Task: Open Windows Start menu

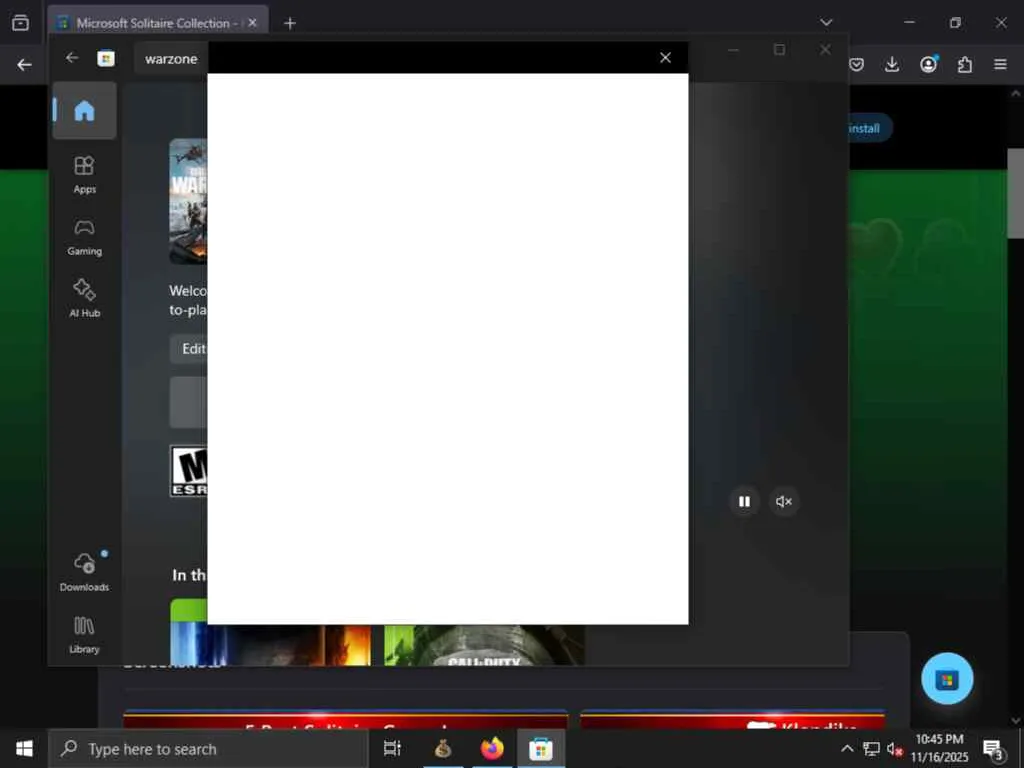Action: point(24,748)
